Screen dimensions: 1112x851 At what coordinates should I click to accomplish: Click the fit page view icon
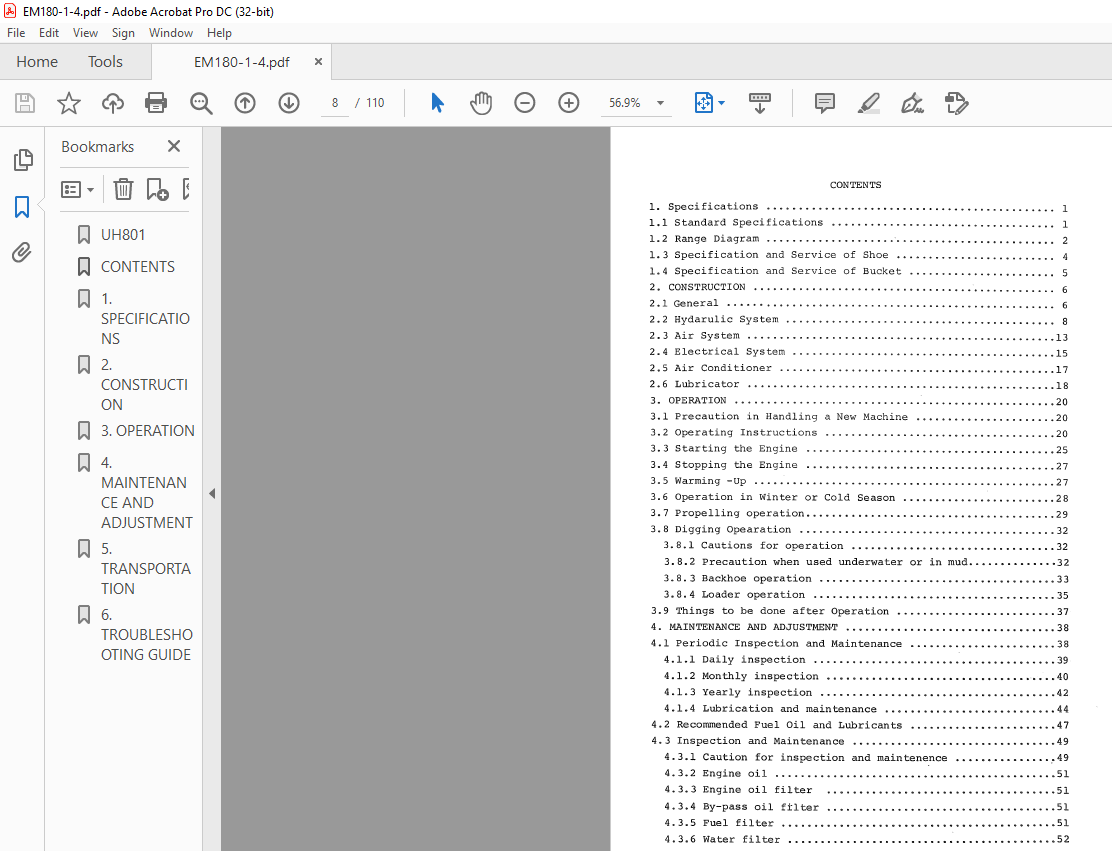[704, 103]
